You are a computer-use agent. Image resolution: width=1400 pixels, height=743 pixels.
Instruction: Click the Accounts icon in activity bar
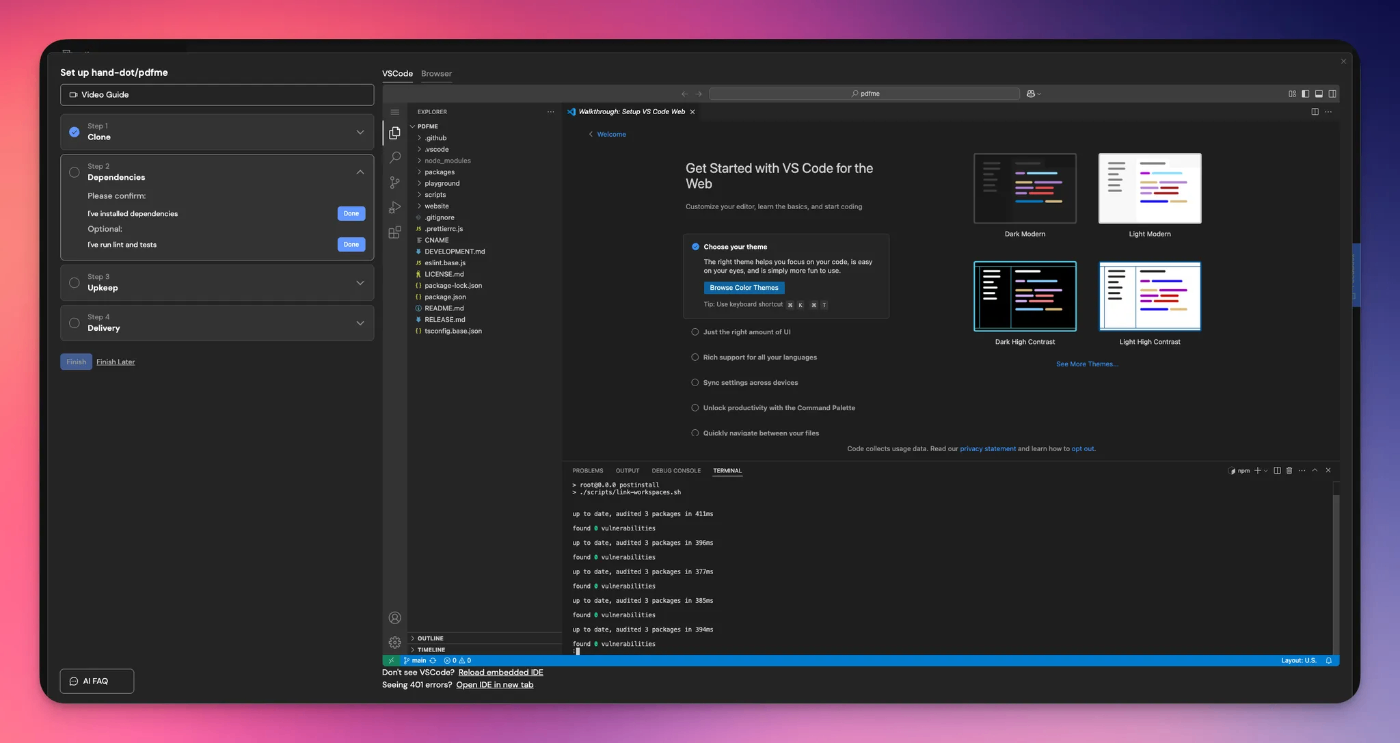(x=395, y=618)
